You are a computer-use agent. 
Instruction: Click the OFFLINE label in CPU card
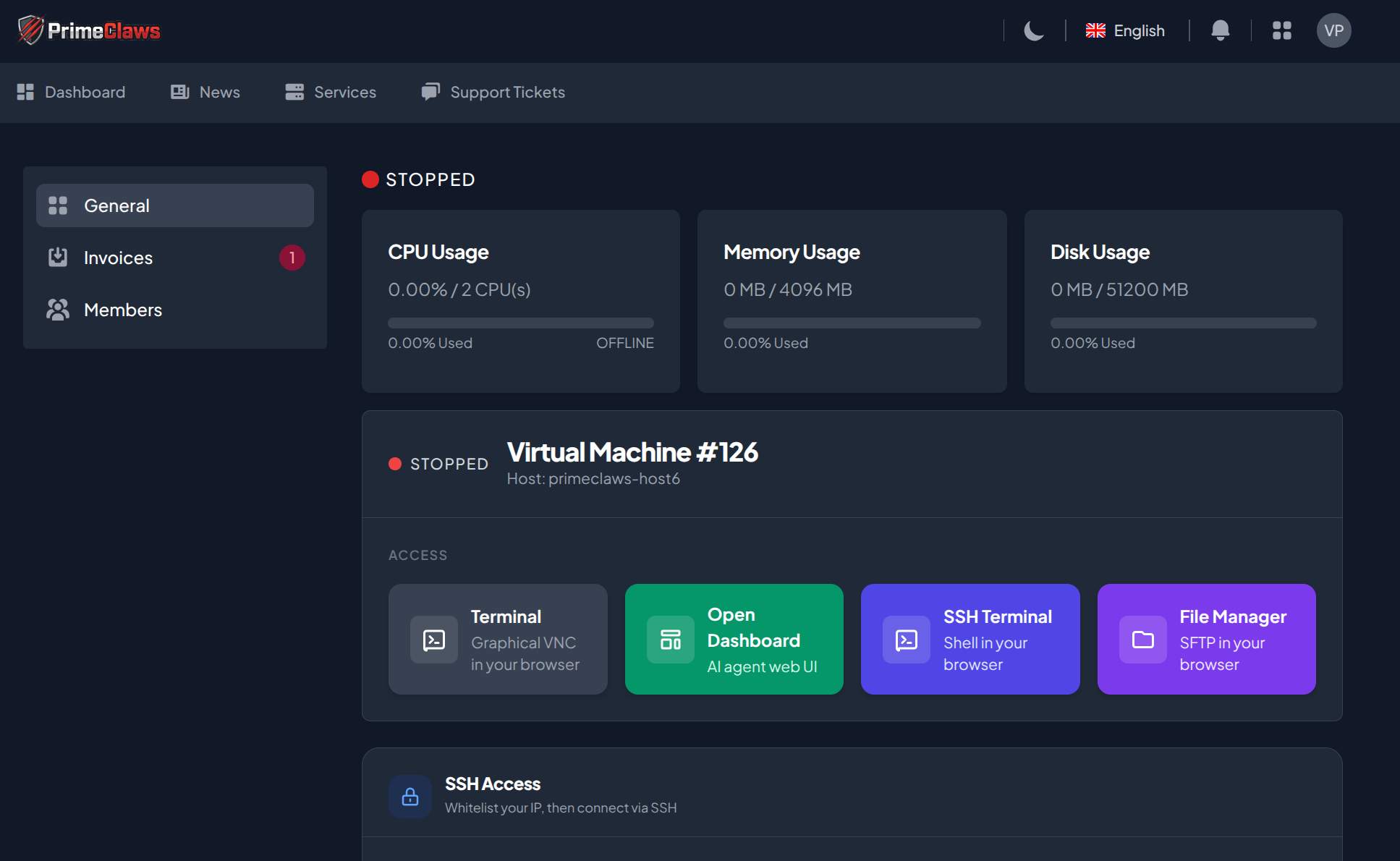[x=625, y=343]
